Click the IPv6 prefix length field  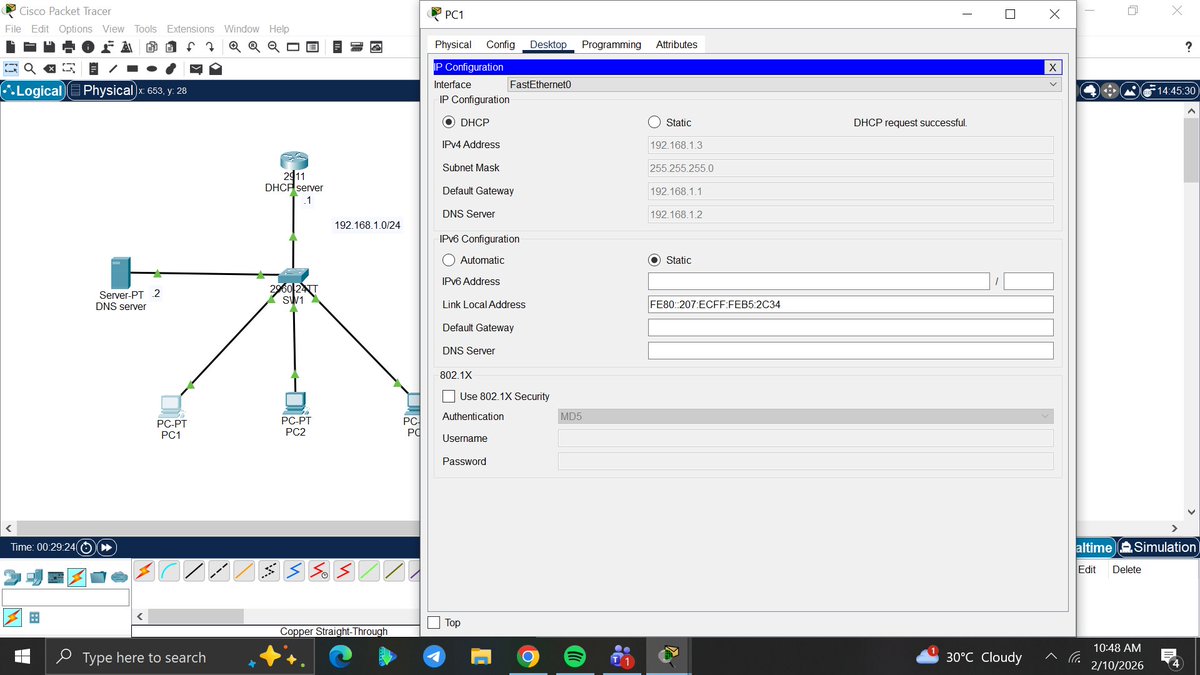(1029, 281)
